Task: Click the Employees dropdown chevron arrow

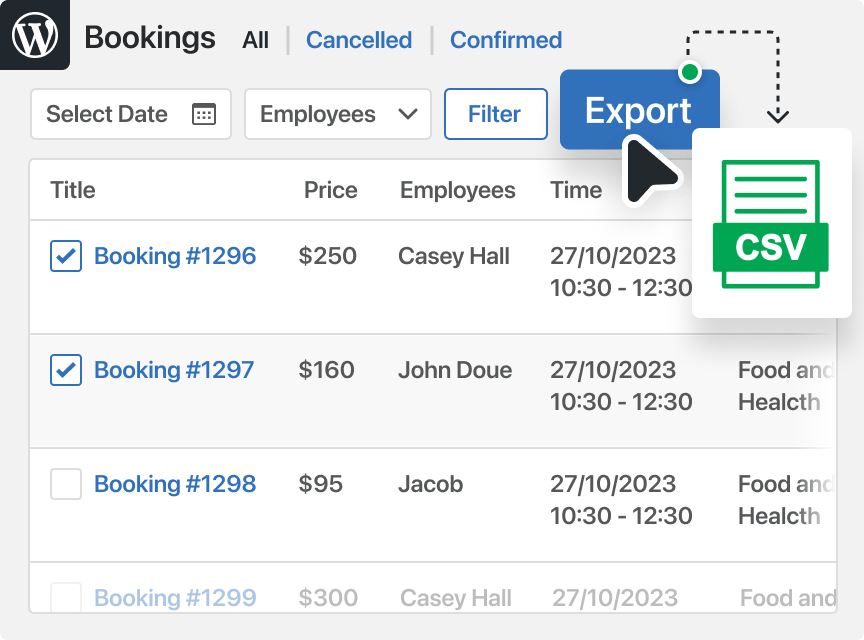Action: (408, 114)
